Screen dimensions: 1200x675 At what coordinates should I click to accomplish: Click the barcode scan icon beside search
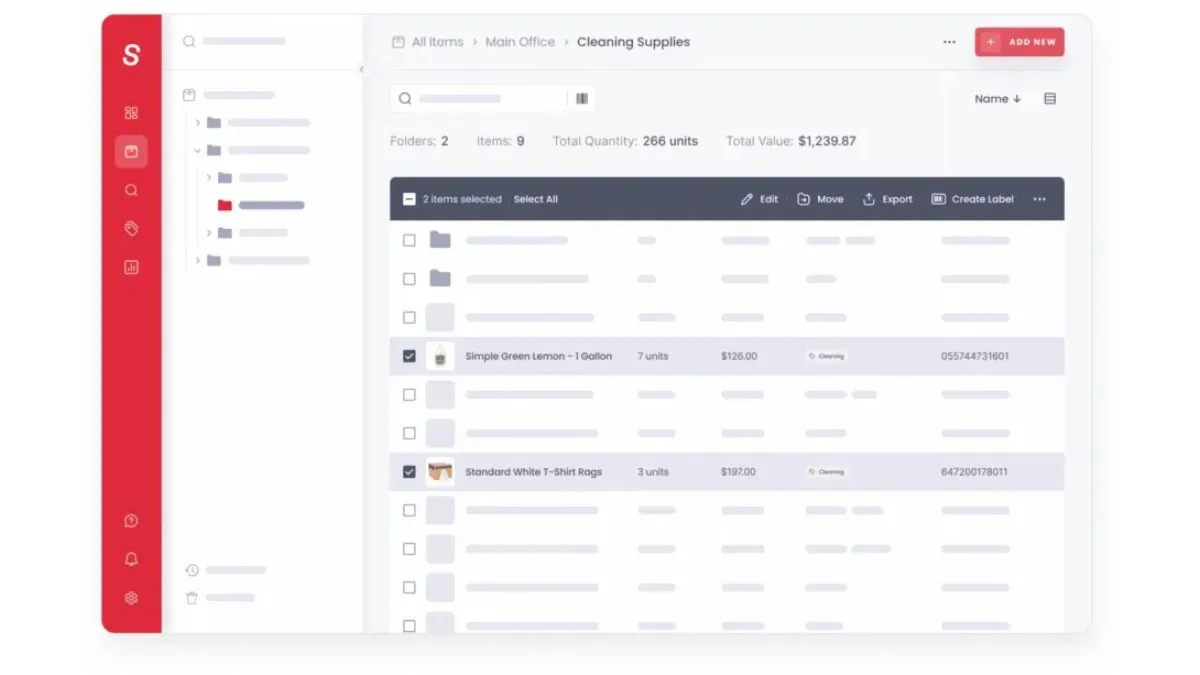(x=582, y=98)
